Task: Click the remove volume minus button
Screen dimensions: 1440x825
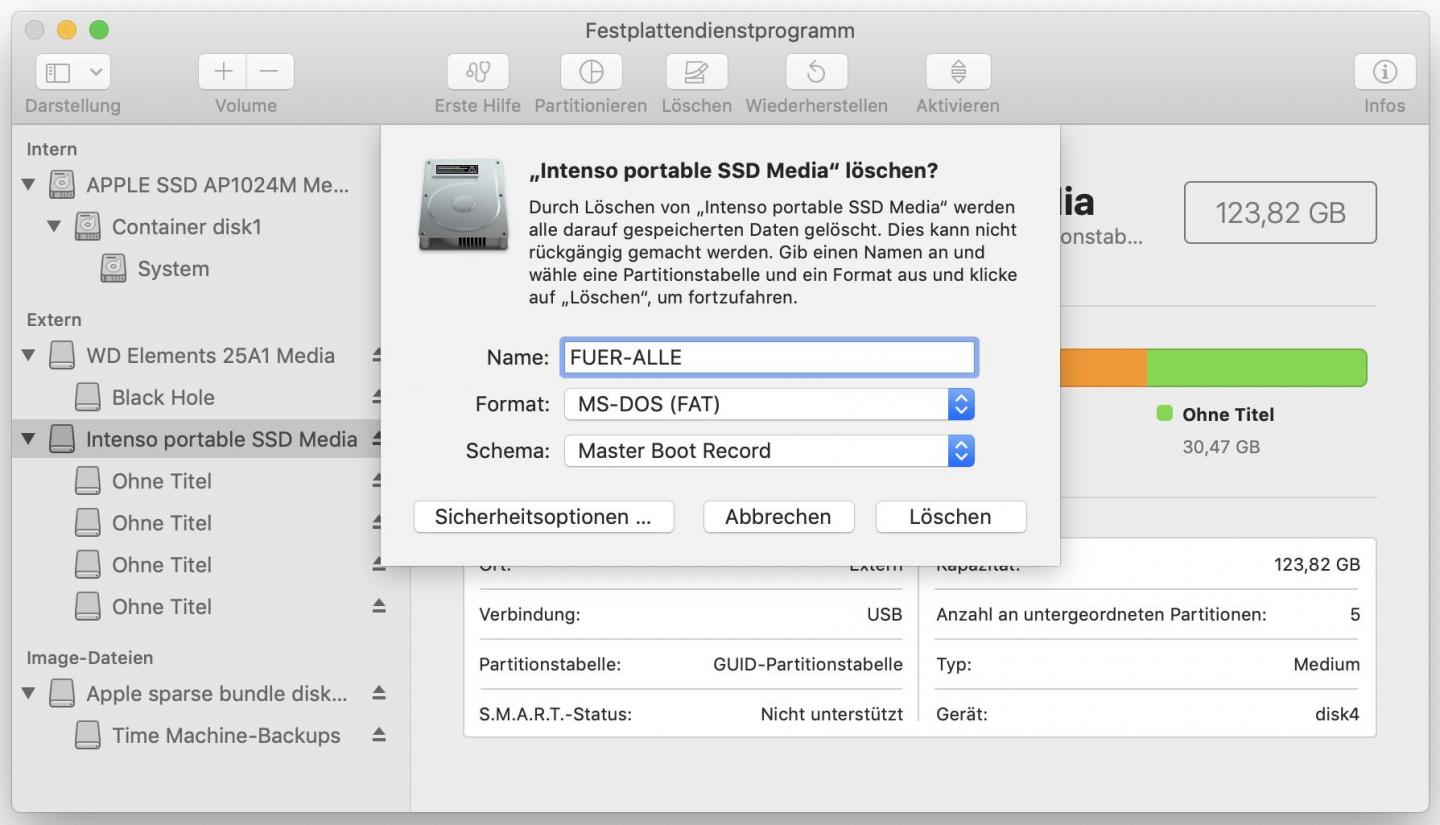Action: point(270,73)
